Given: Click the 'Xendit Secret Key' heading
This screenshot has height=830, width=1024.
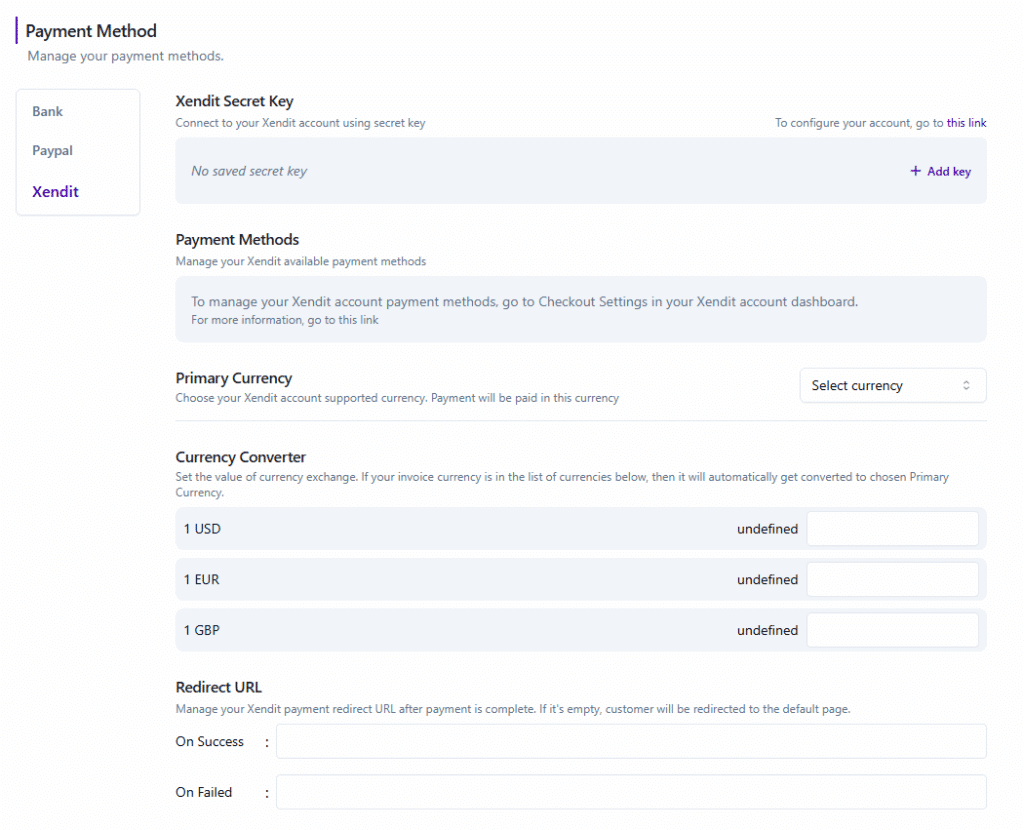Looking at the screenshot, I should (234, 101).
